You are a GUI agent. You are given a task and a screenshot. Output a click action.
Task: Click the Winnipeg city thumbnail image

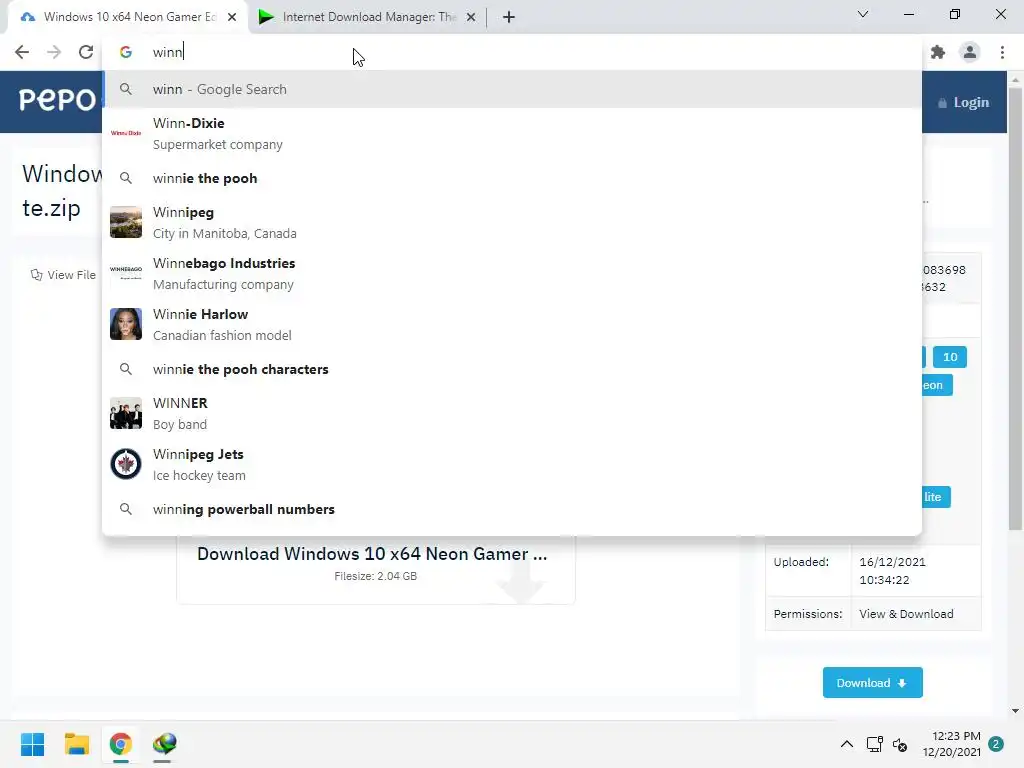pos(126,222)
